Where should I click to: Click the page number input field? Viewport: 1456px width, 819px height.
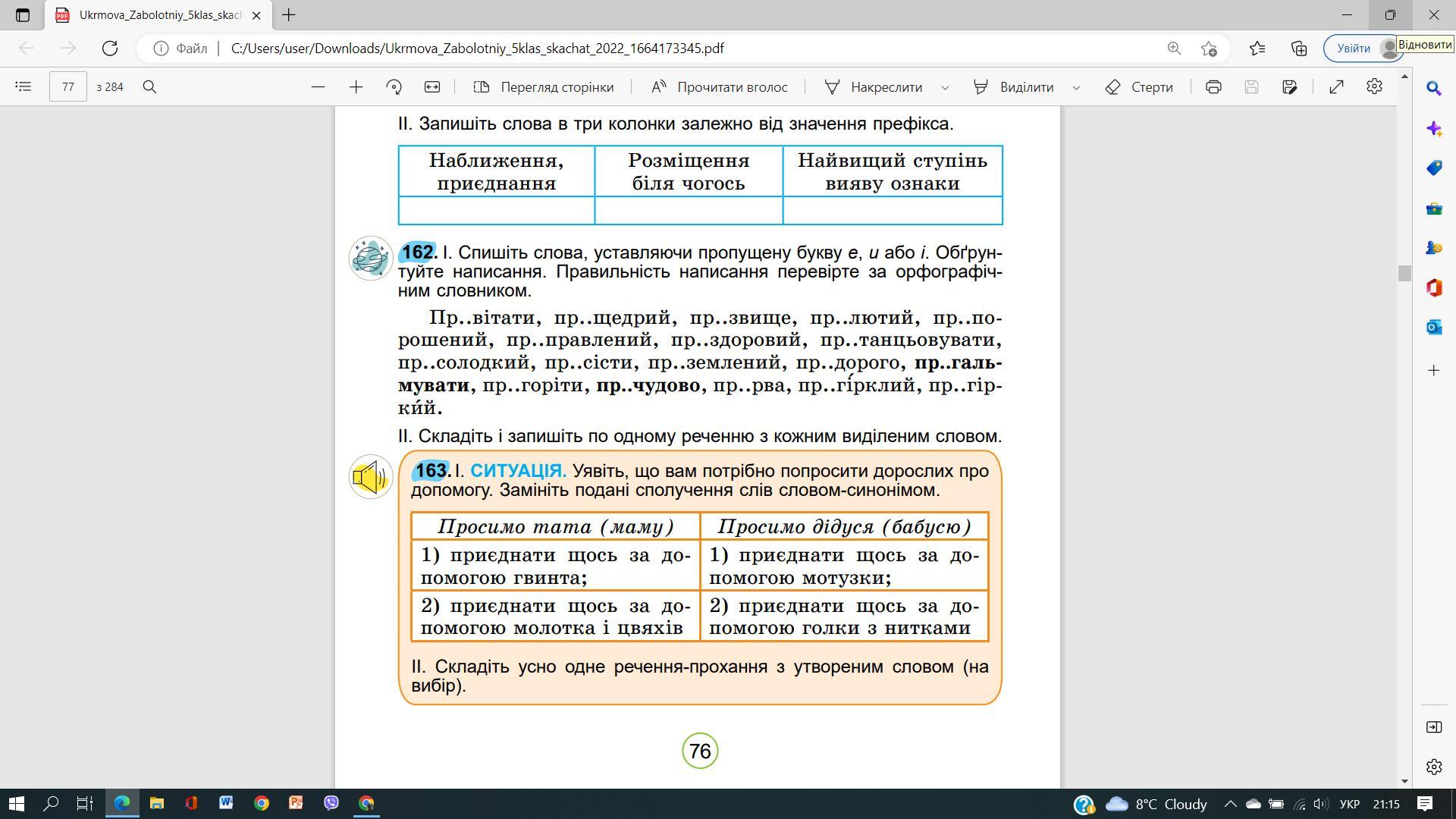point(68,87)
